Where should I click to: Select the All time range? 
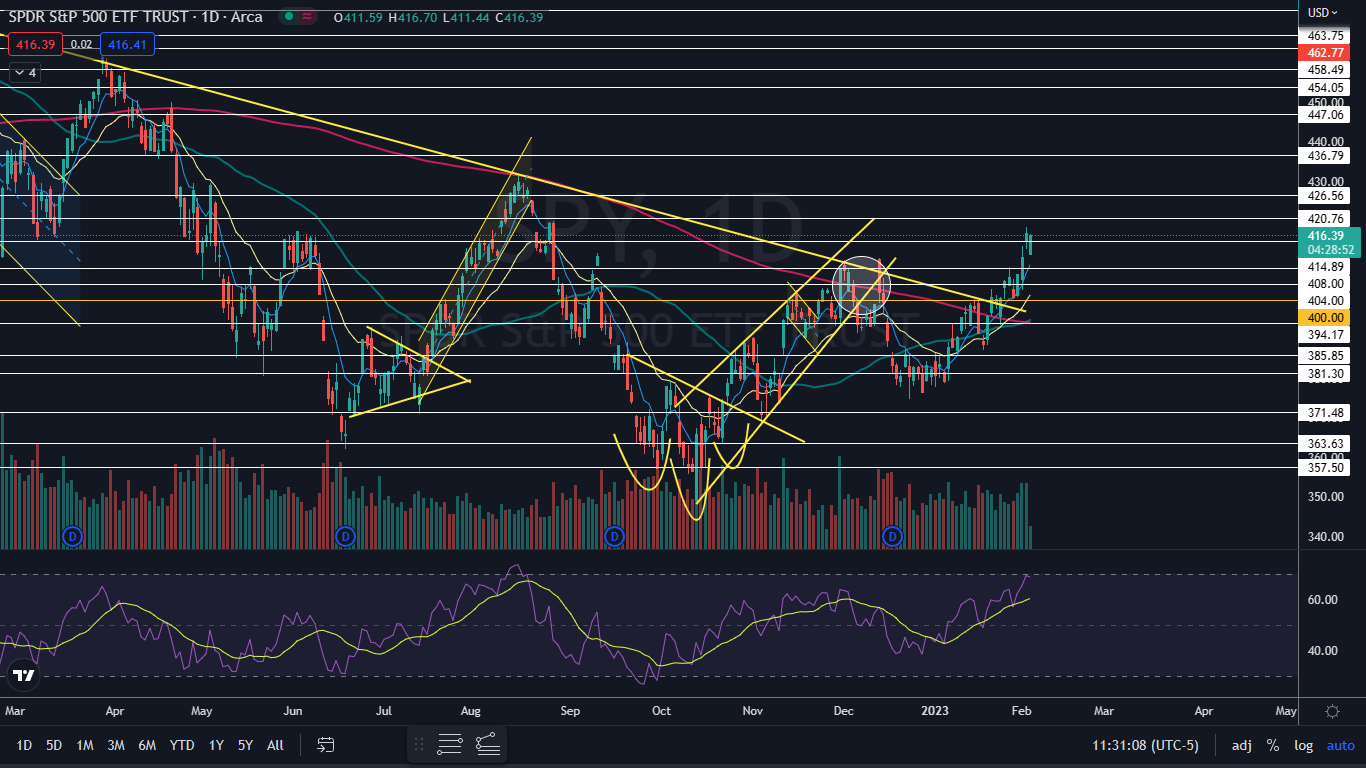(276, 745)
